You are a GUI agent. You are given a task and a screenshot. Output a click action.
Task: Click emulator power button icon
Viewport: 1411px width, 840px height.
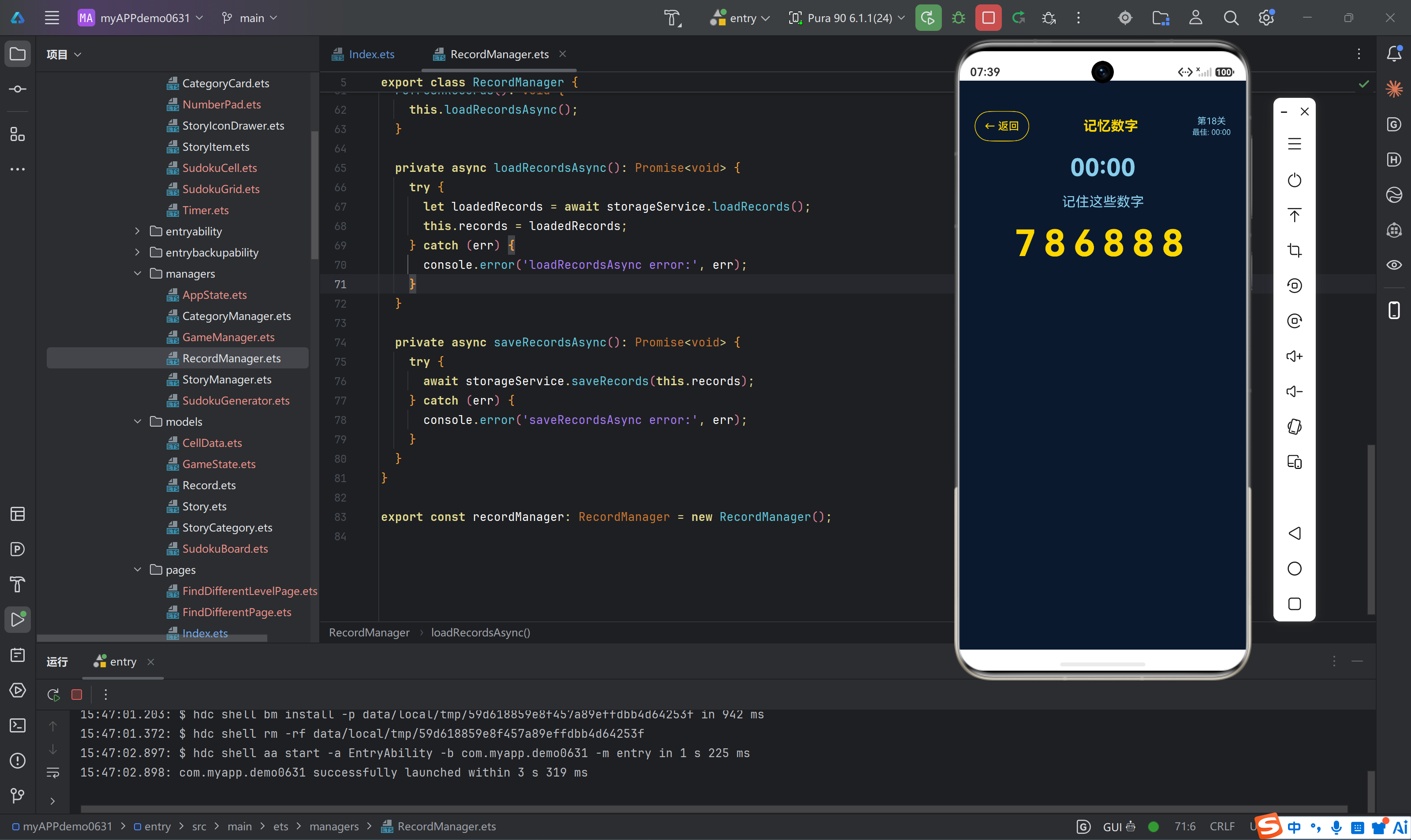[x=1294, y=180]
